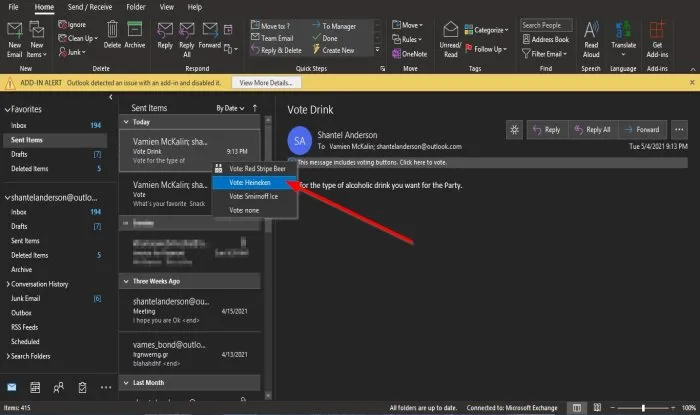Expand Search Folders

tap(8, 356)
